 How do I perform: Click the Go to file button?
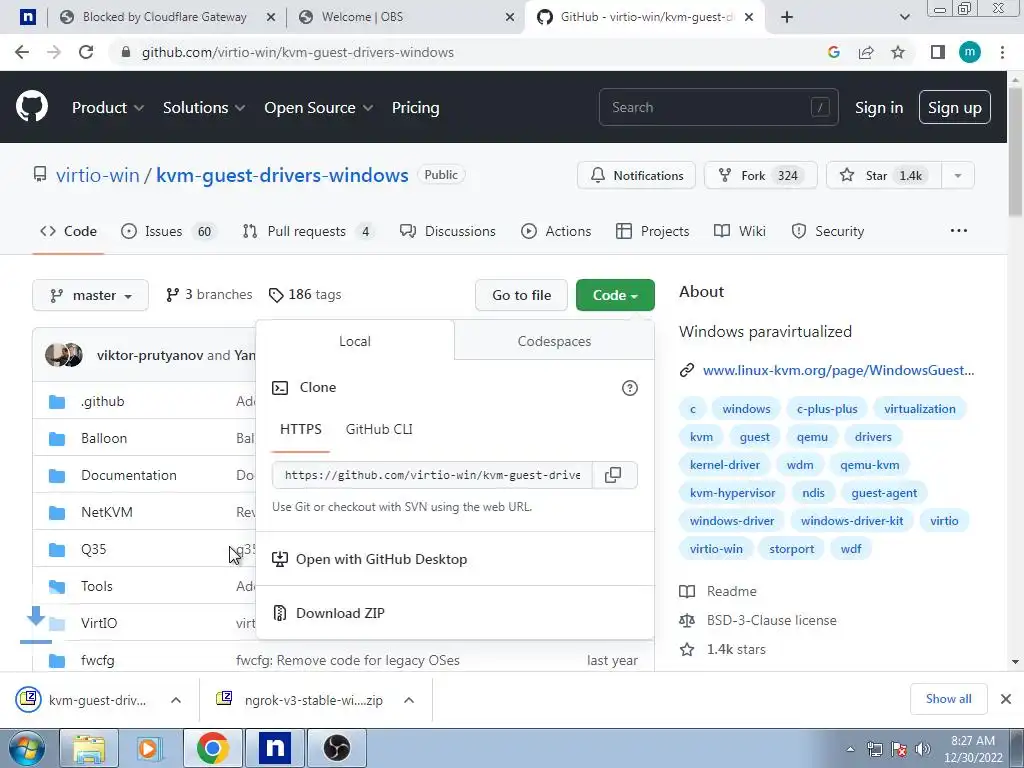coord(521,295)
